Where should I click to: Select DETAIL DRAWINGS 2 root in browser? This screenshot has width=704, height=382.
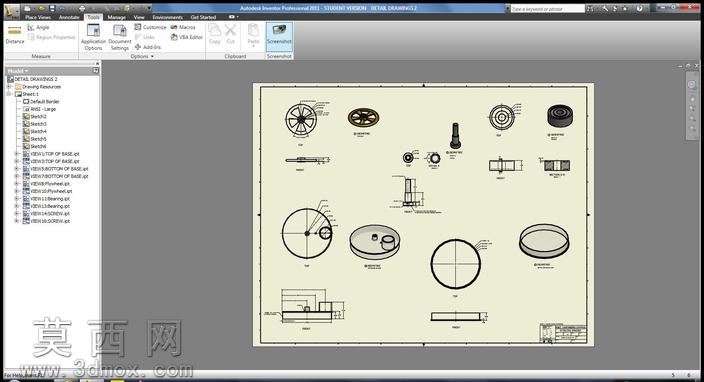click(33, 79)
